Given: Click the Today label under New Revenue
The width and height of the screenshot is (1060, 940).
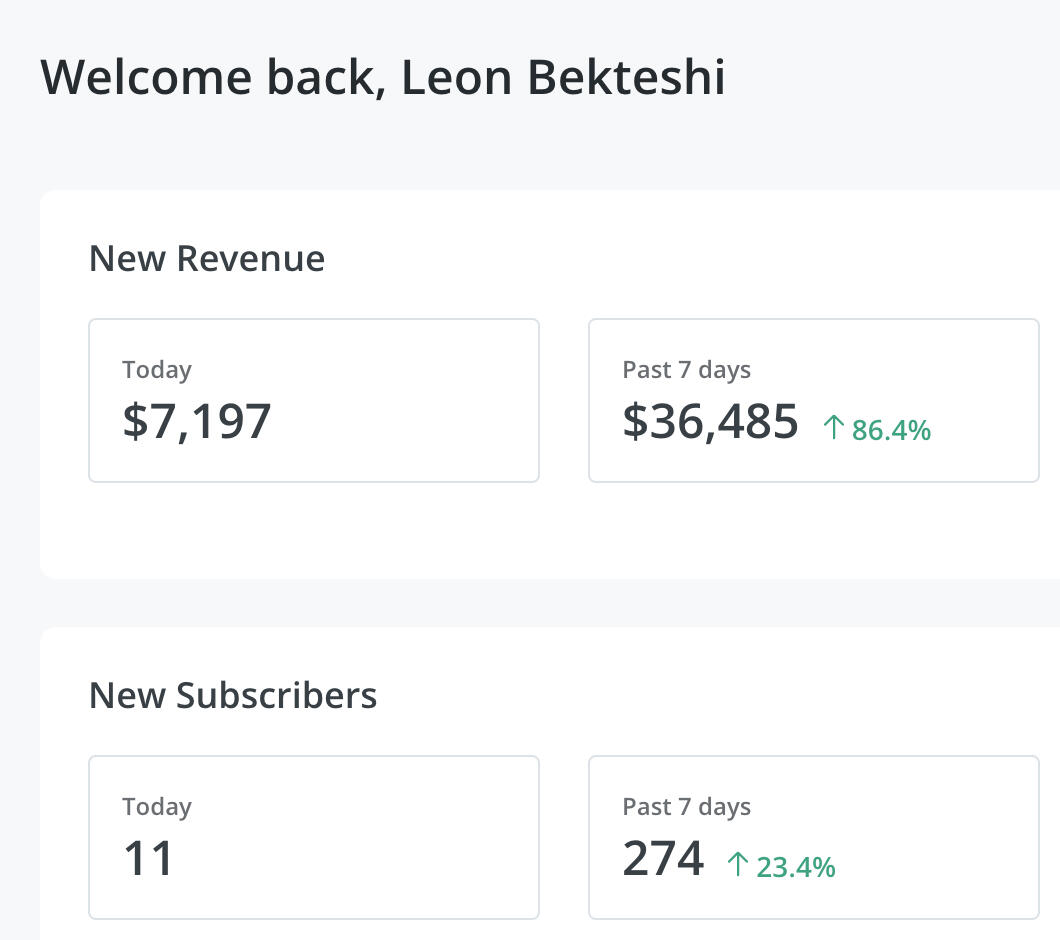Looking at the screenshot, I should click(157, 369).
